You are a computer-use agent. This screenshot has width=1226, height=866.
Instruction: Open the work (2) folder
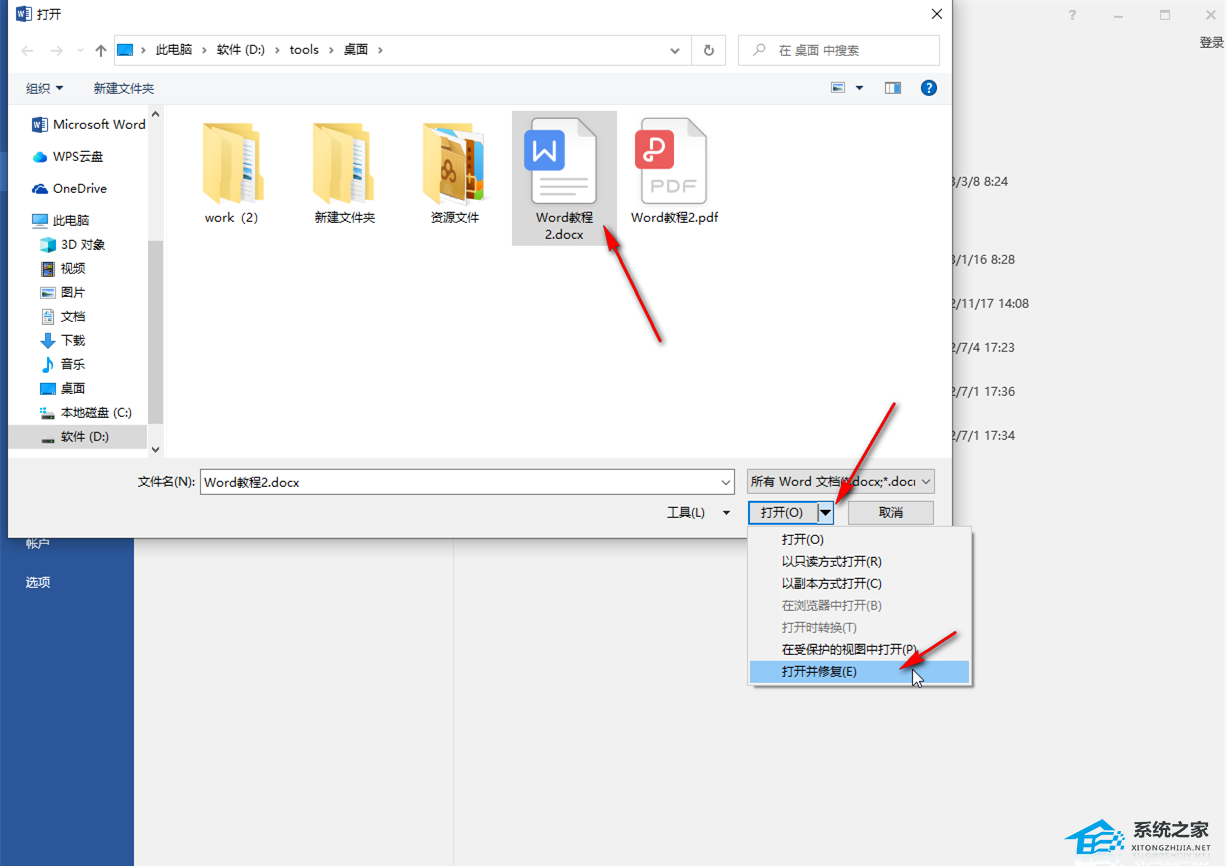point(232,173)
